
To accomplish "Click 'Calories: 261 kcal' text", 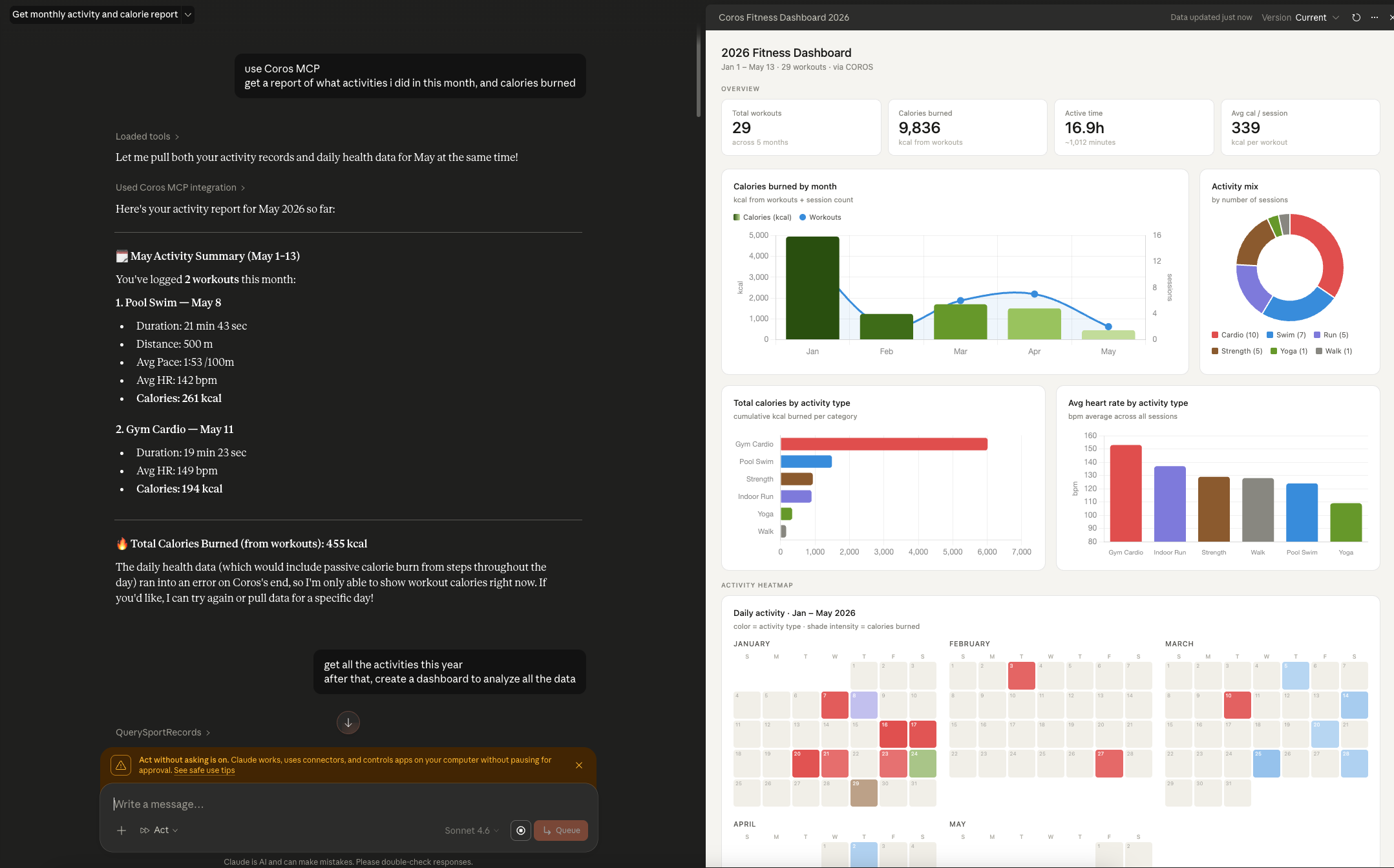I will tap(179, 398).
